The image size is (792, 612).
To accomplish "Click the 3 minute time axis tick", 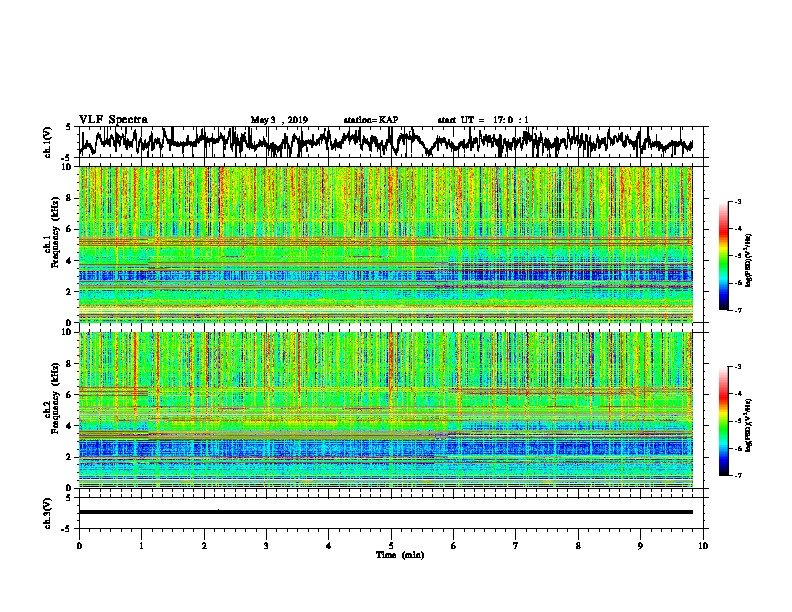I will pyautogui.click(x=266, y=546).
